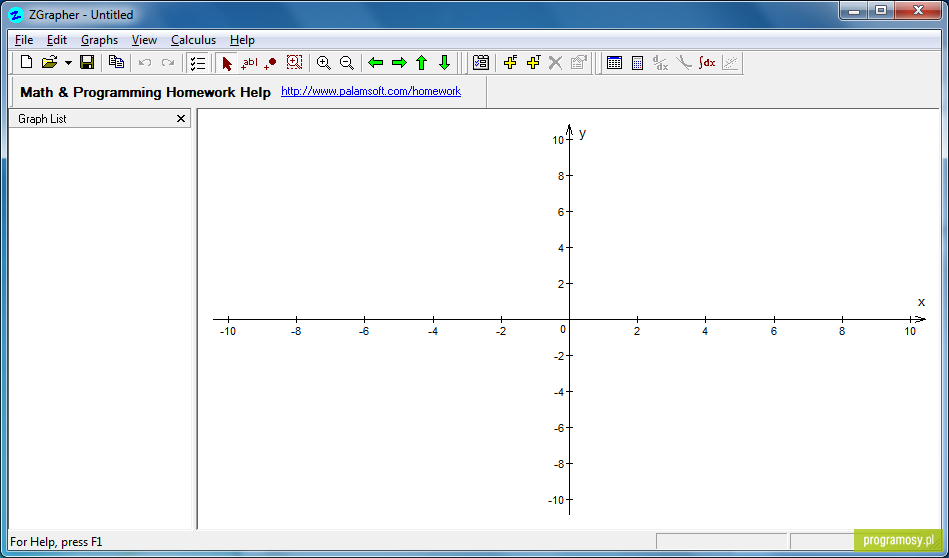Click the origin on the graph
The width and height of the screenshot is (949, 558).
(569, 319)
